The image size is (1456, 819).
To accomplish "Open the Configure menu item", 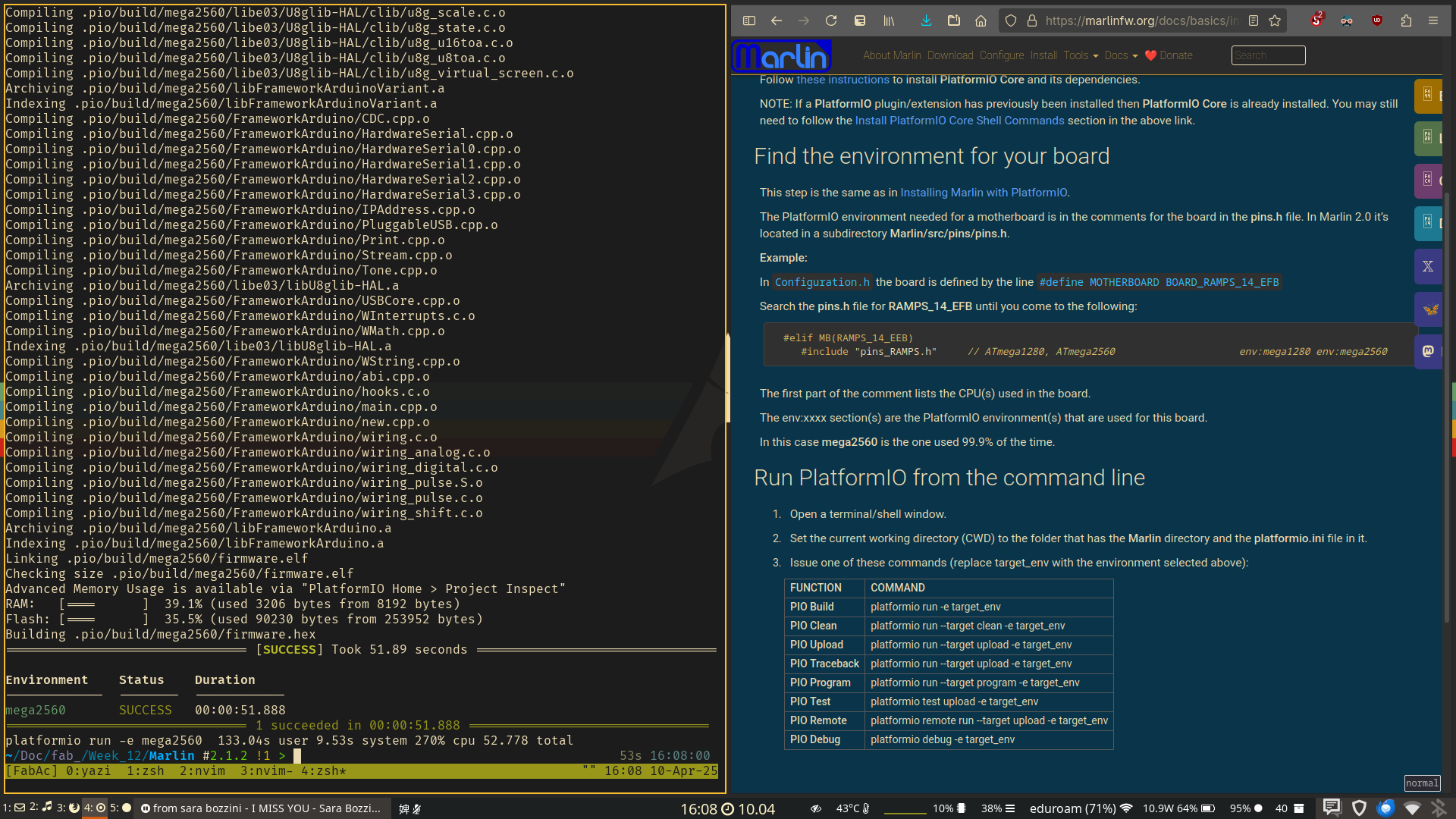I will coord(1002,55).
